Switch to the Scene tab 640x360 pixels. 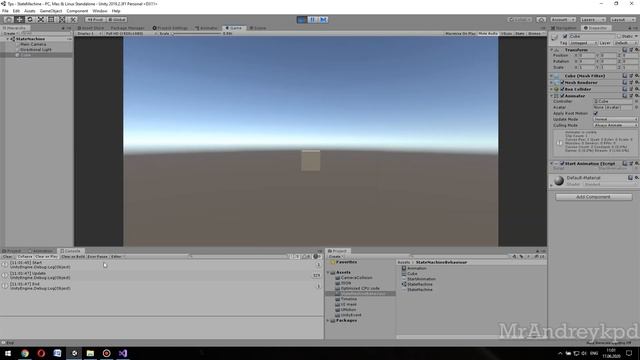(x=258, y=28)
